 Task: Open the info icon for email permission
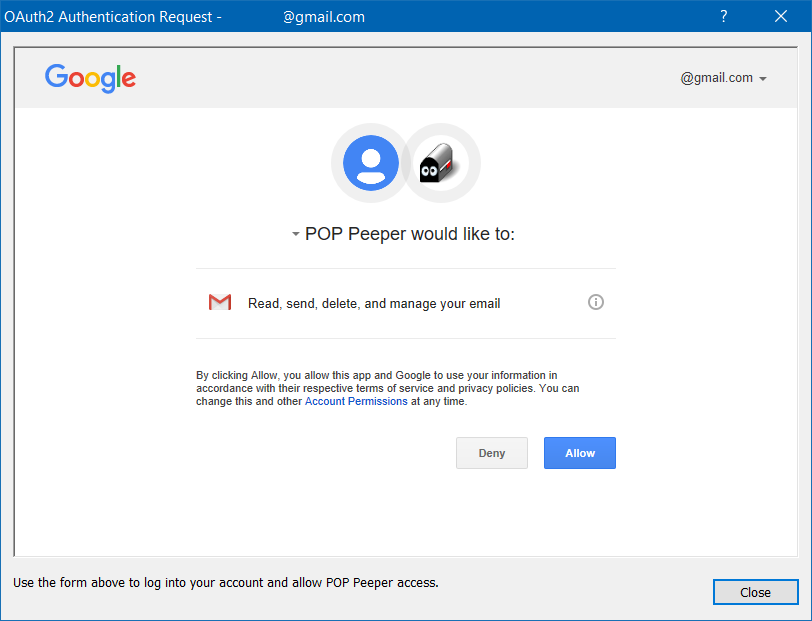[596, 302]
